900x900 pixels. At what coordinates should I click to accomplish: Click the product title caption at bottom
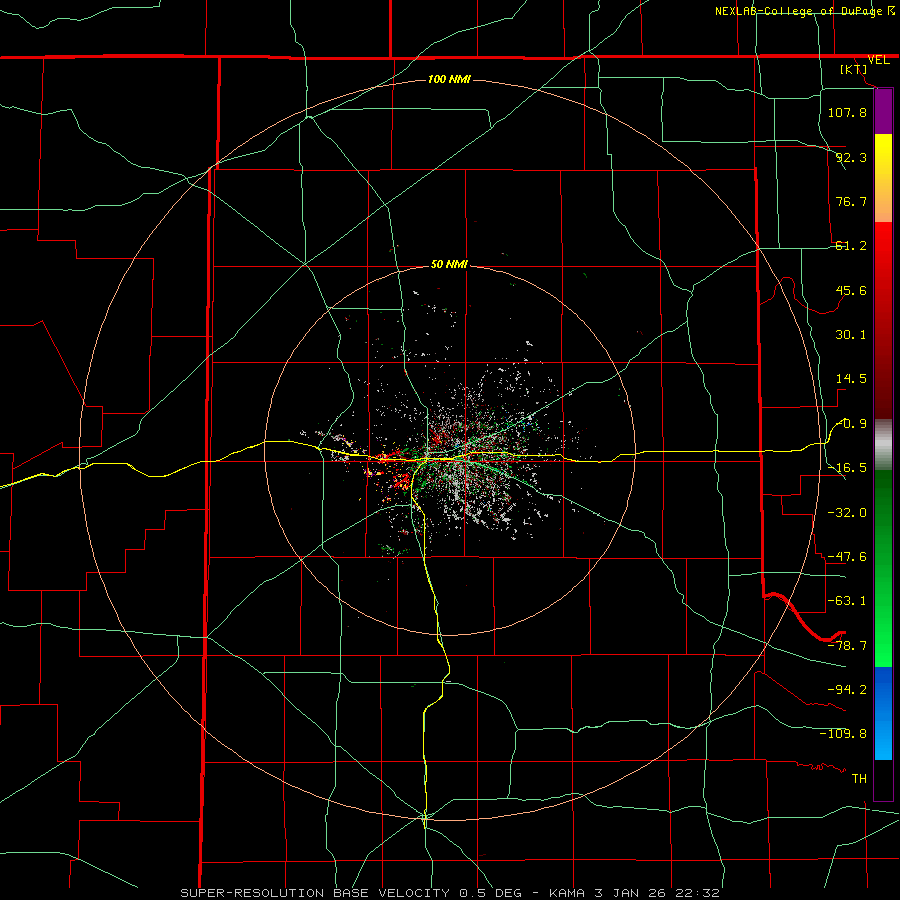click(450, 893)
